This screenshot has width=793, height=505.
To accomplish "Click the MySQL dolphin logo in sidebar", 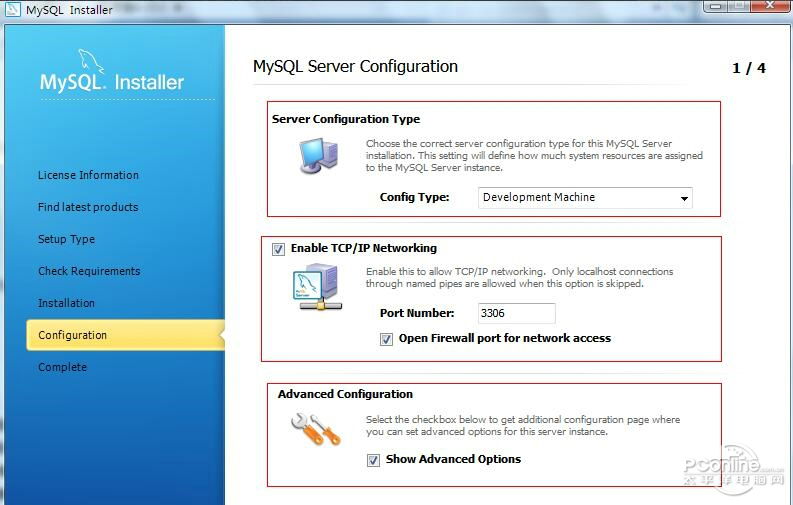I will (92, 61).
